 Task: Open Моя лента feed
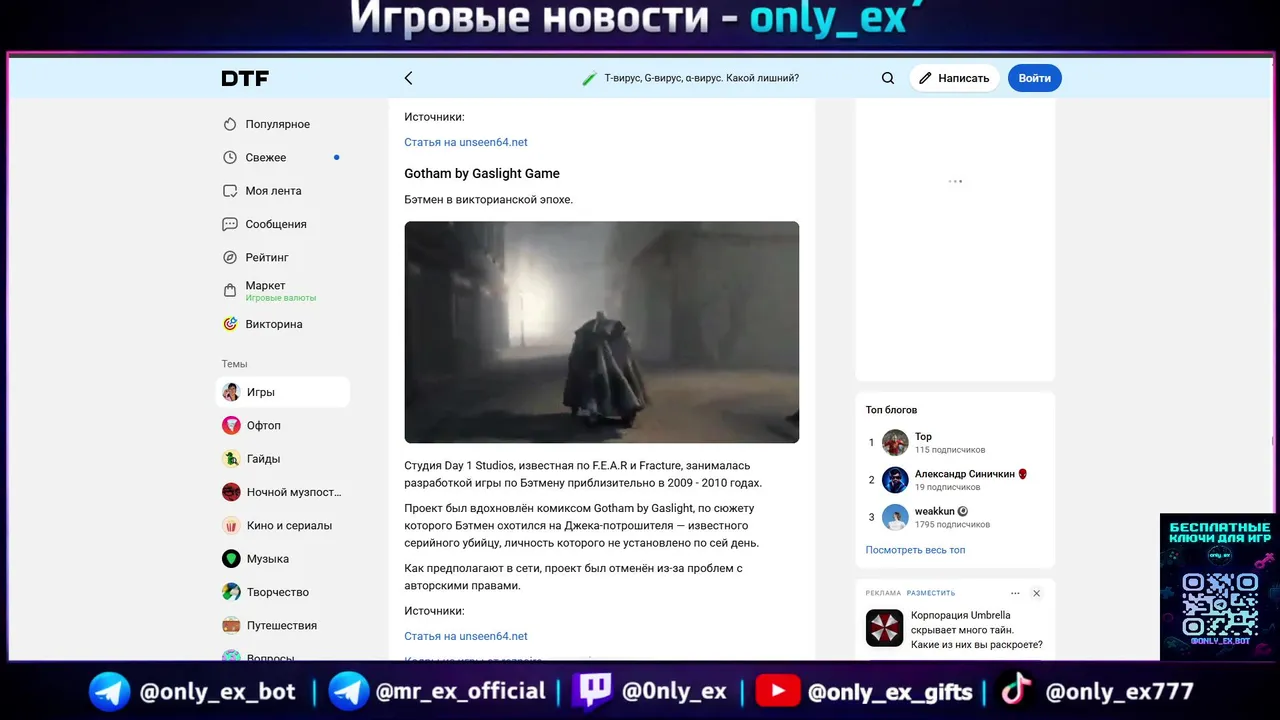(x=273, y=191)
